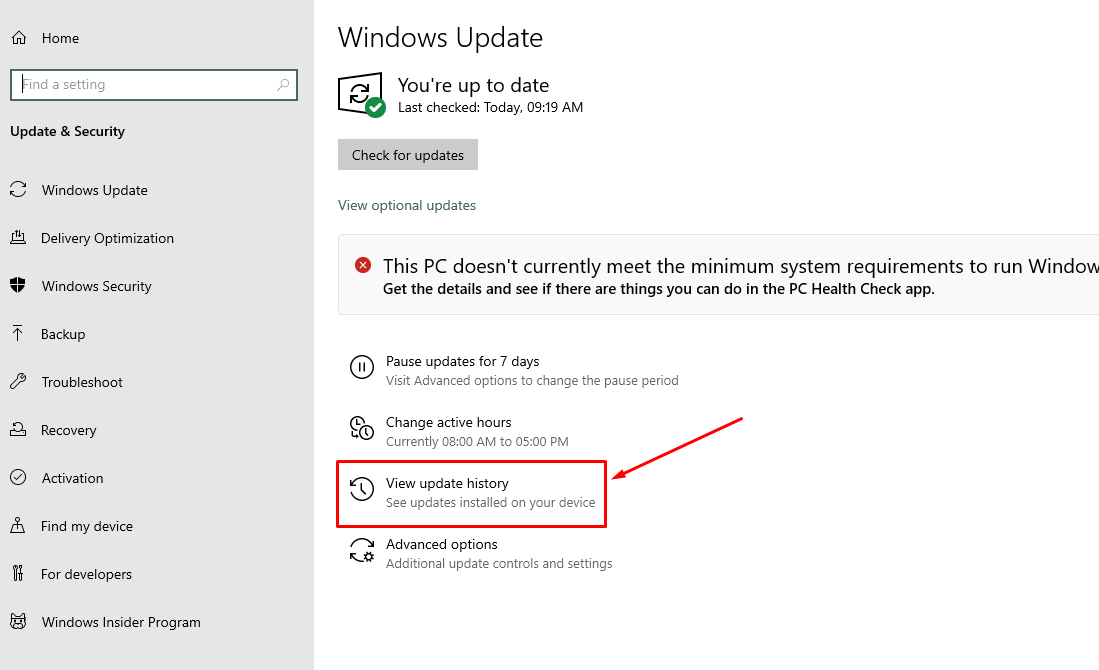Click the Activation checkmark circle icon
Screen dimensions: 1099x670
[x=18, y=477]
